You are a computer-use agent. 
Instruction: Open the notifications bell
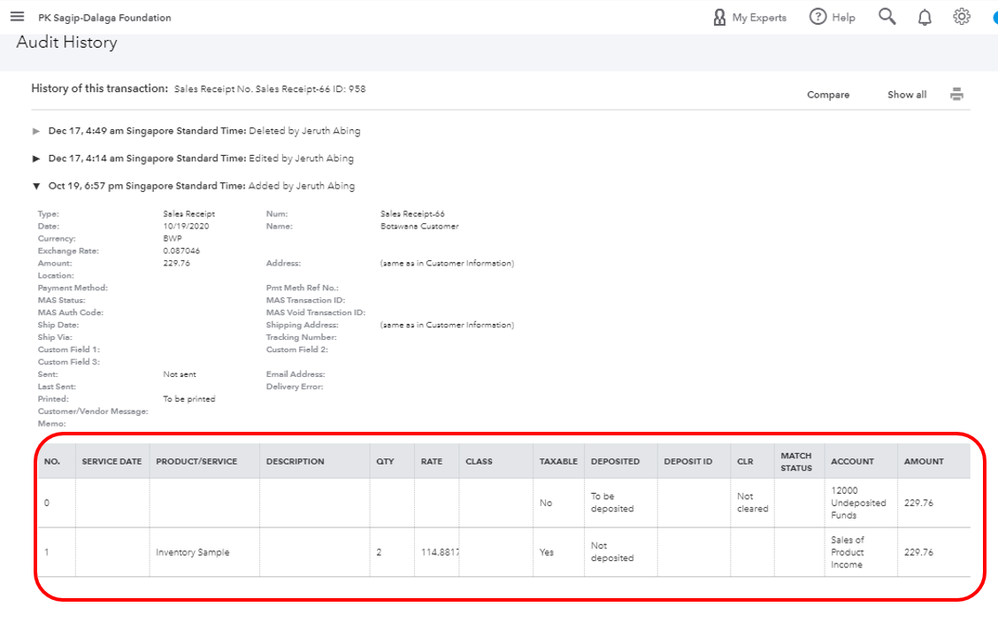[x=925, y=17]
